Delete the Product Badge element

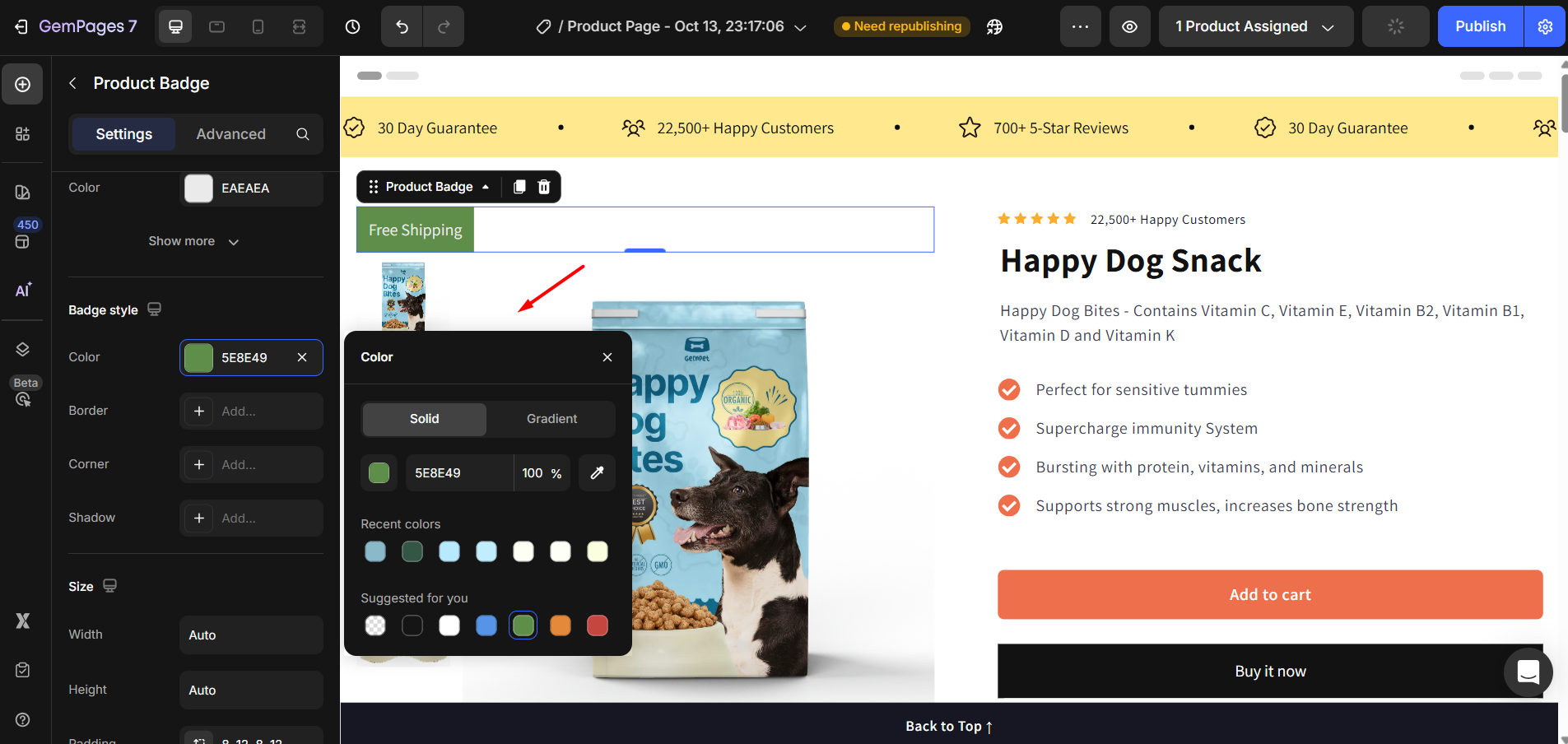pos(542,187)
